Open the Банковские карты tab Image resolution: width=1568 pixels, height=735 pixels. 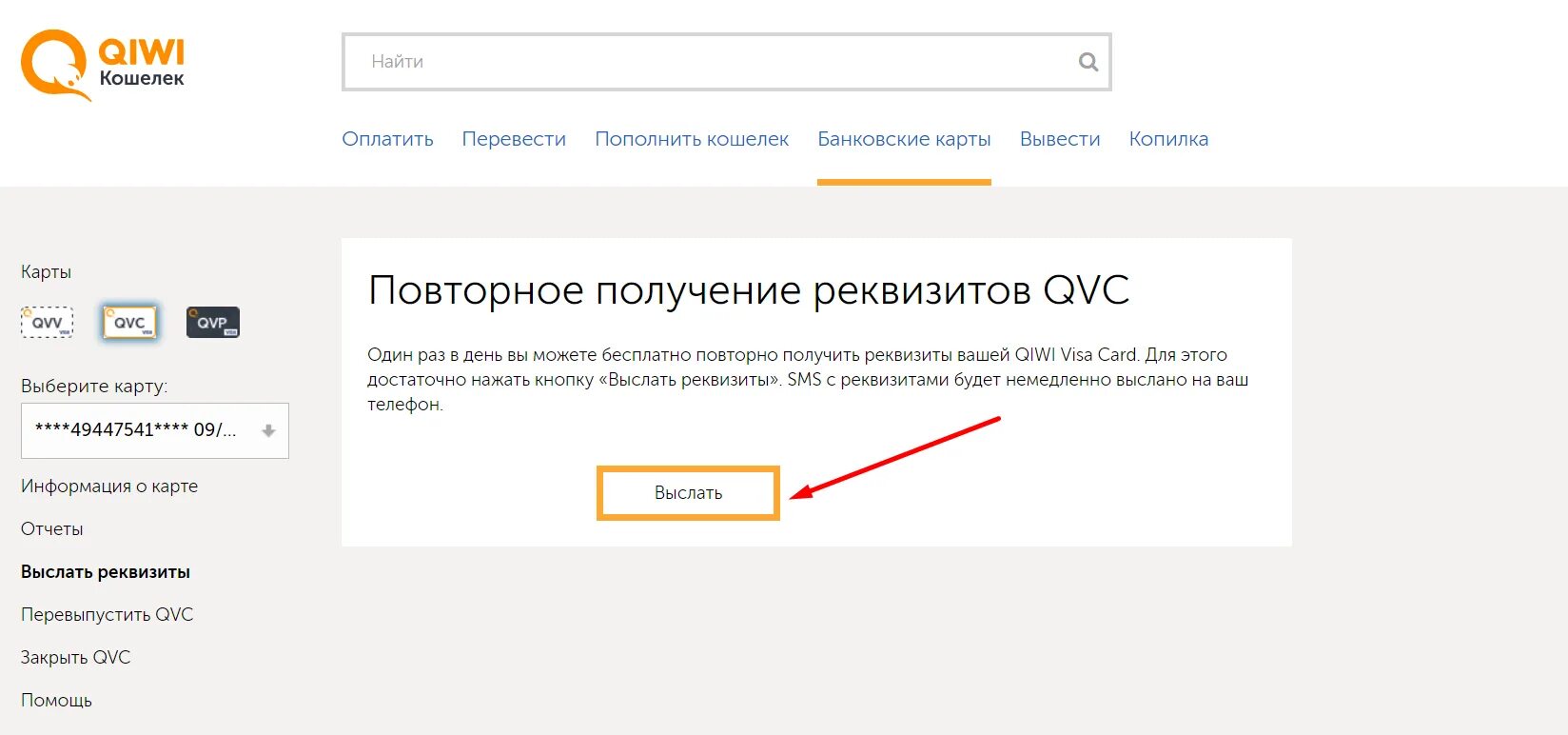tap(904, 139)
